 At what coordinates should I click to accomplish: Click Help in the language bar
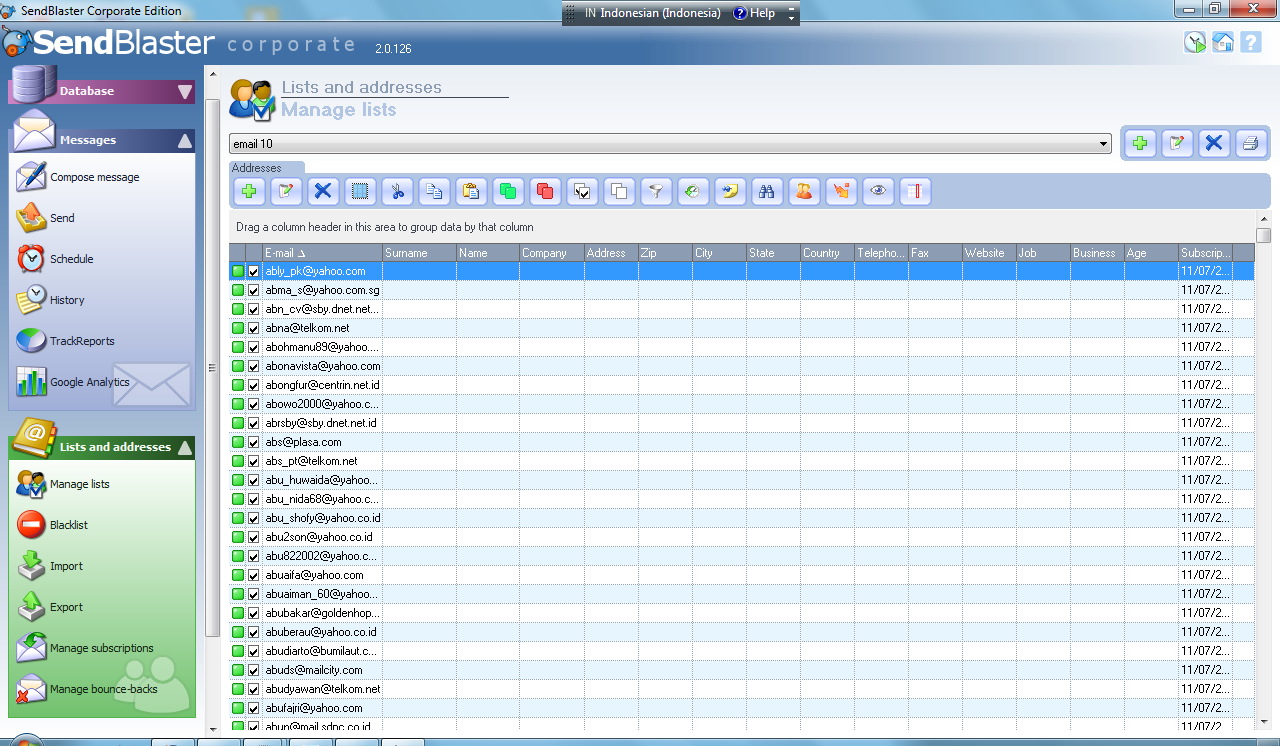[x=754, y=14]
